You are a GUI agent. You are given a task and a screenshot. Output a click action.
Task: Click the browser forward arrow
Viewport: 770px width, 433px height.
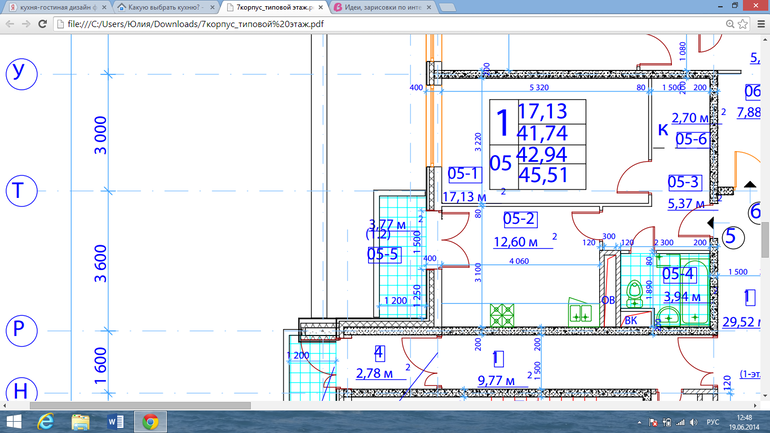click(x=29, y=24)
